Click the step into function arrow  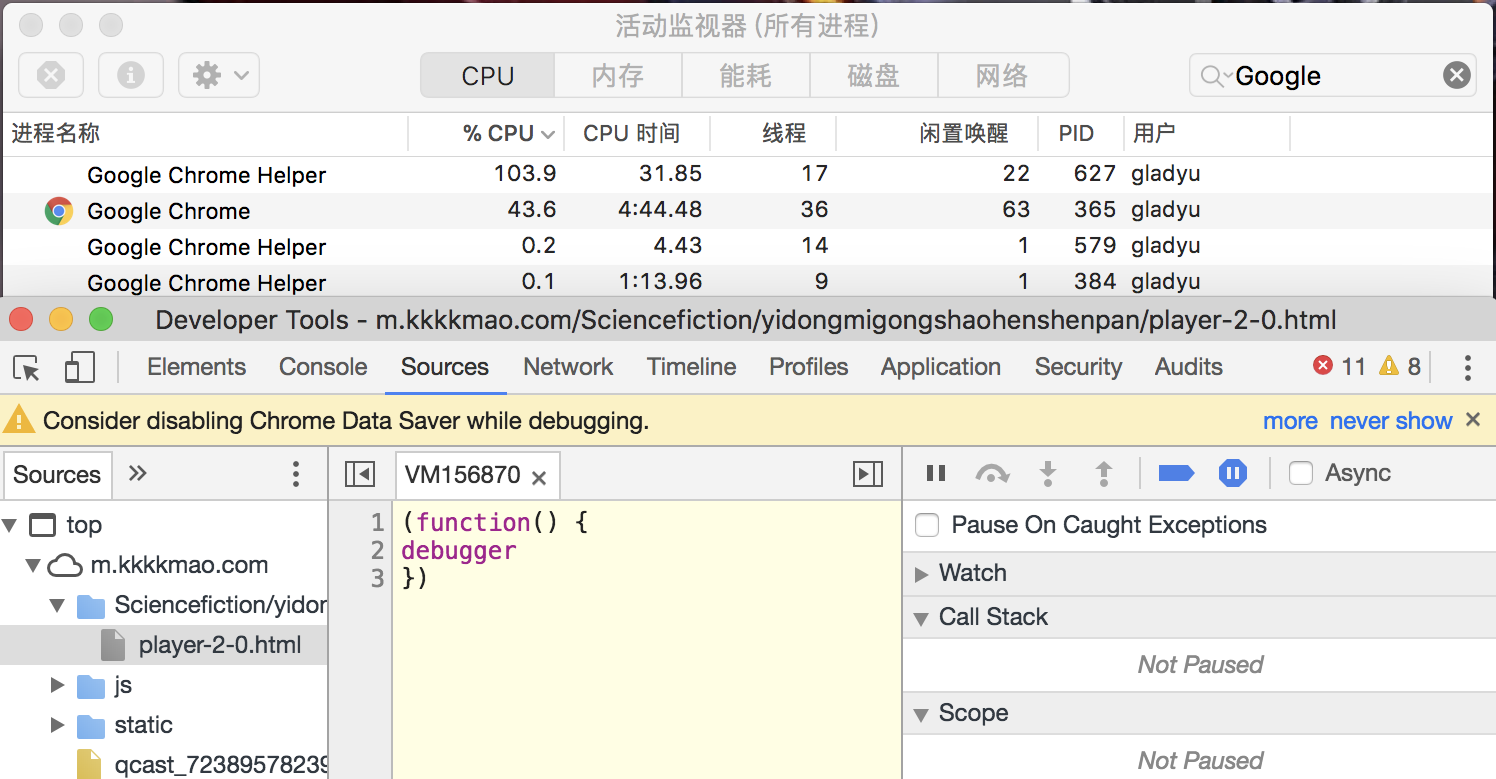pyautogui.click(x=1048, y=474)
